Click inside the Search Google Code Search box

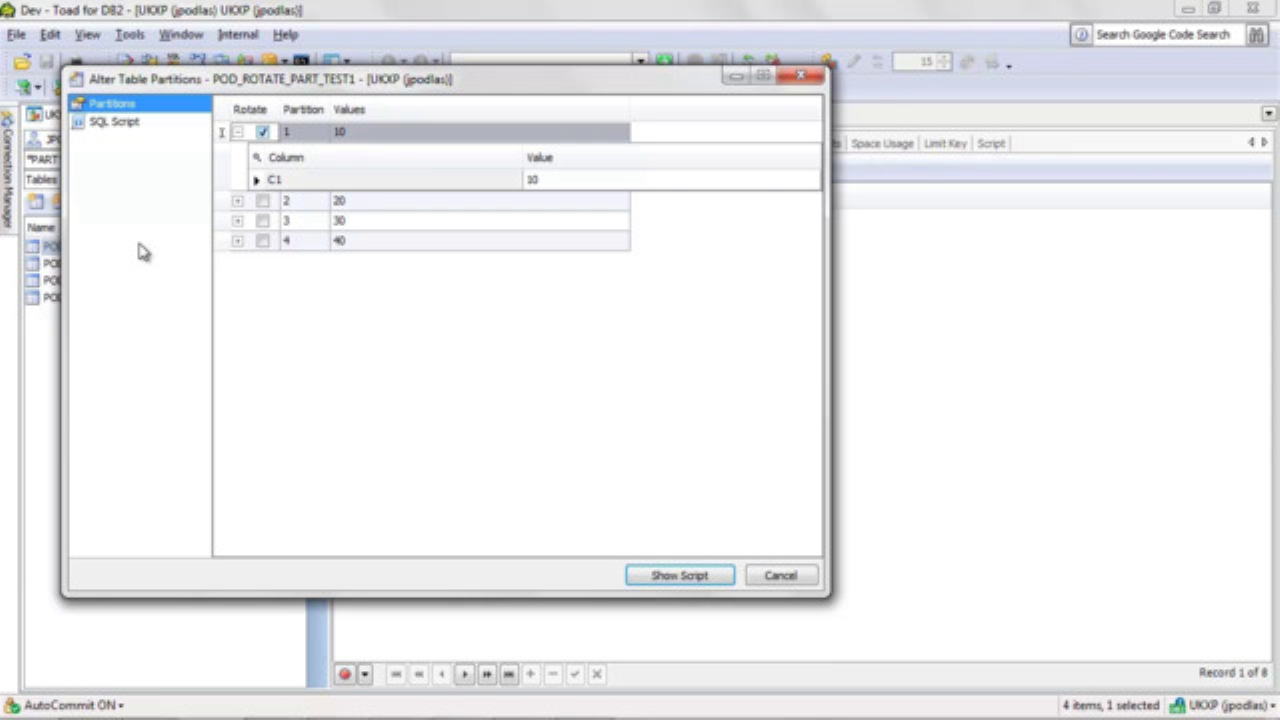pos(1163,34)
